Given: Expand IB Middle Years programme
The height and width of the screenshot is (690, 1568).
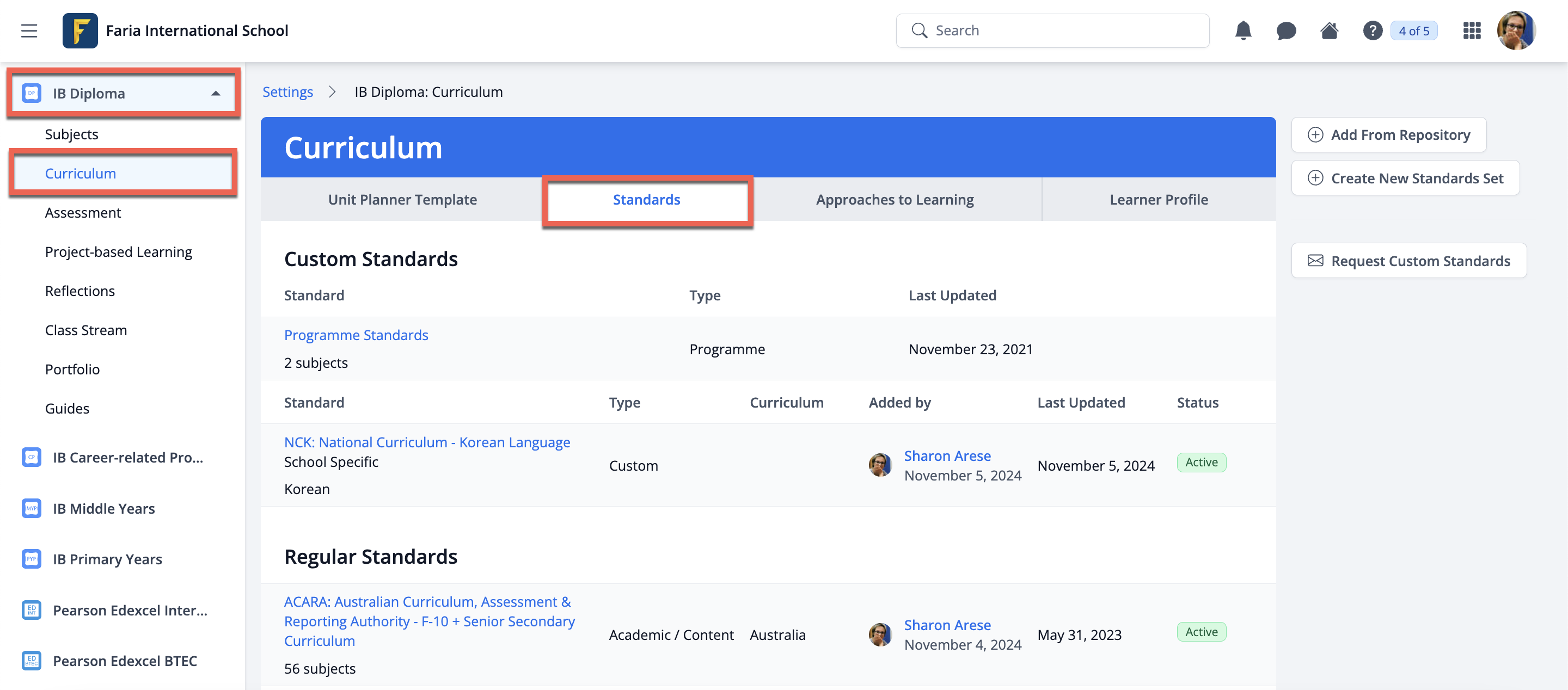Looking at the screenshot, I should (103, 508).
